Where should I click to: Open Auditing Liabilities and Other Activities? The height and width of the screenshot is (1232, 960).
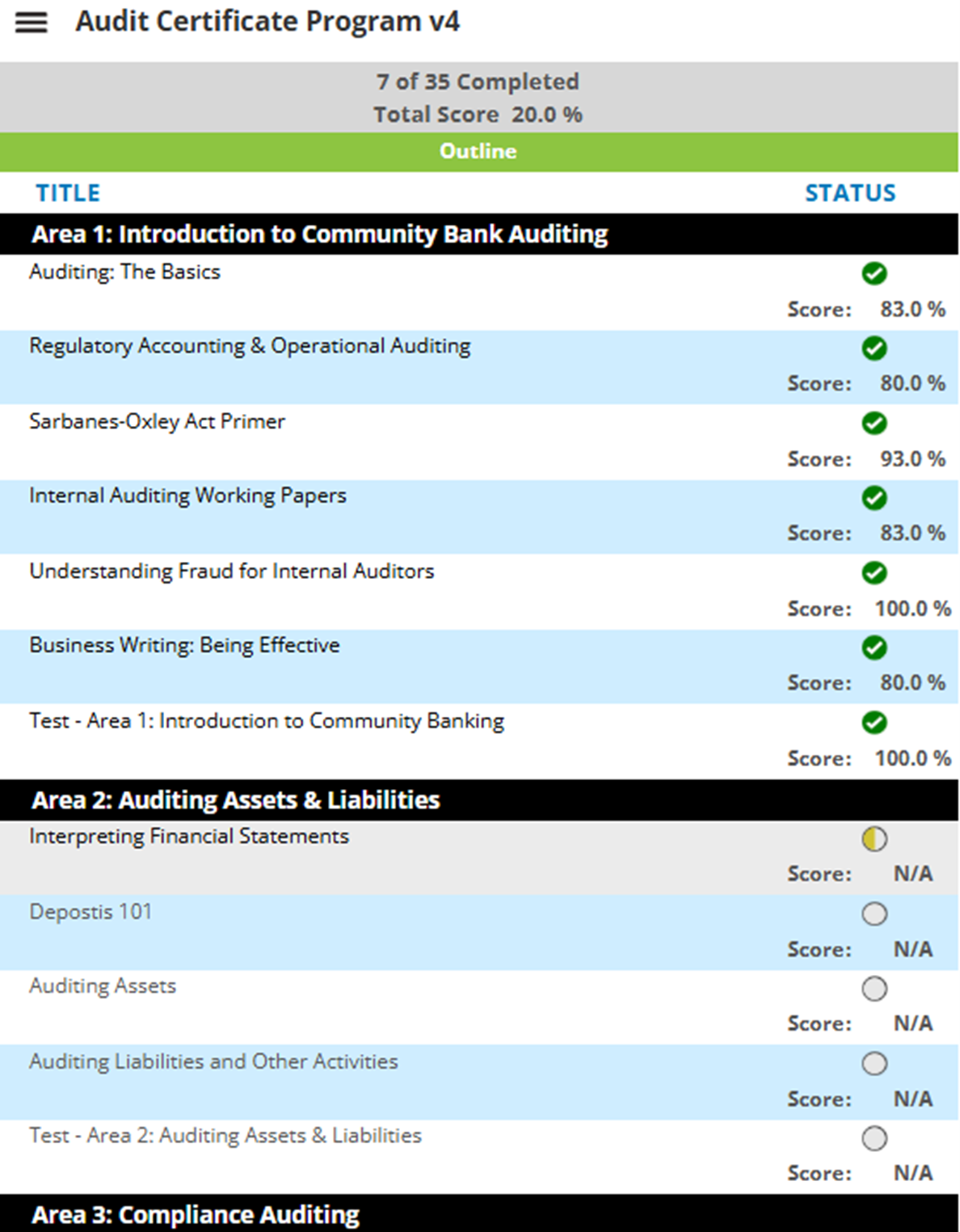pos(213,1061)
